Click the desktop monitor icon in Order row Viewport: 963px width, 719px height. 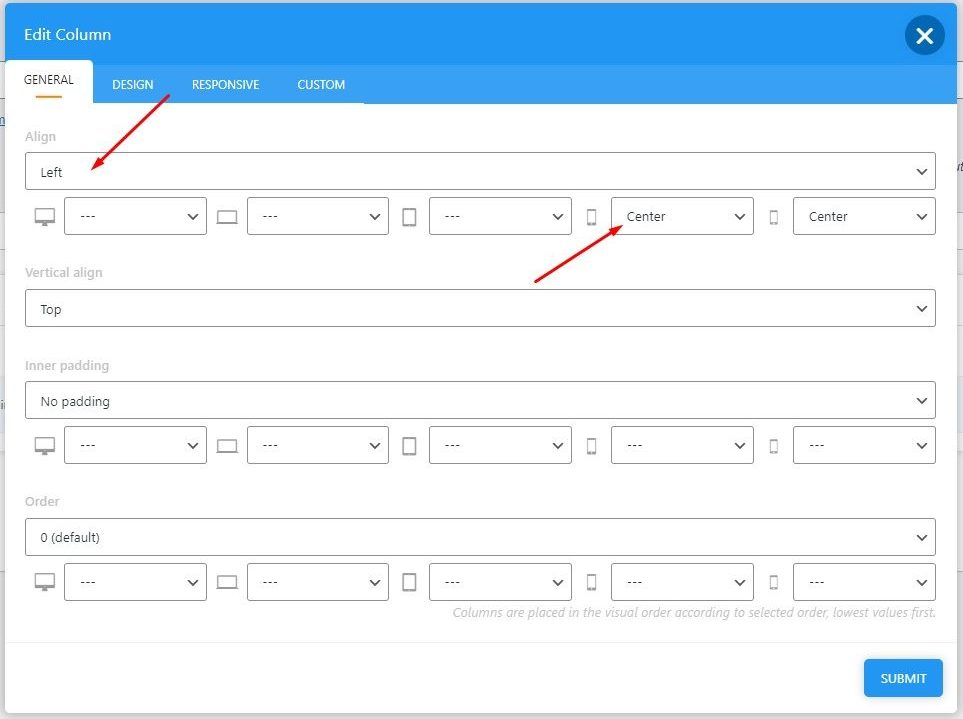tap(44, 582)
